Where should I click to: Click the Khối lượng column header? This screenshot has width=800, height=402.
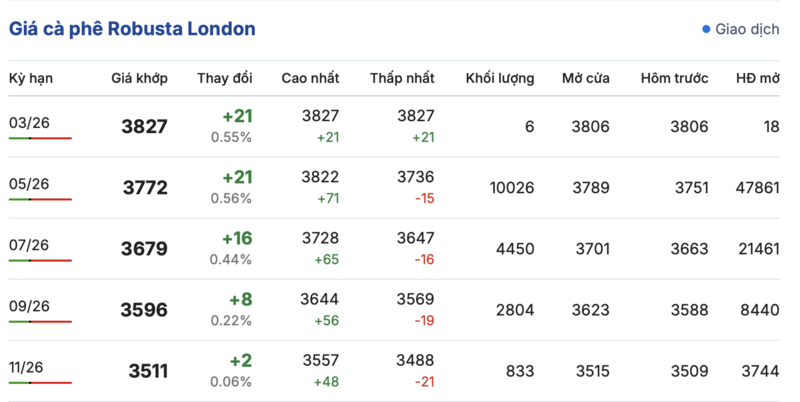(x=500, y=78)
